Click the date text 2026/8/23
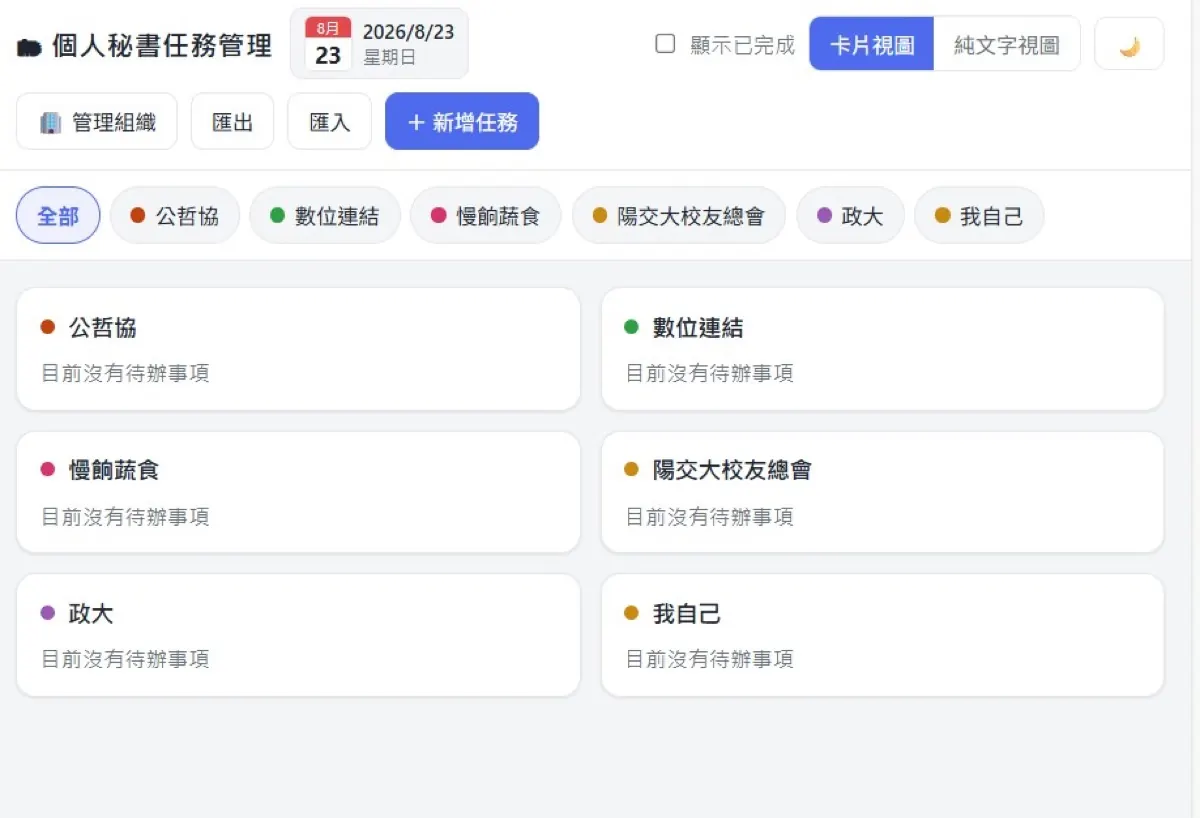Viewport: 1200px width, 818px height. coord(408,32)
